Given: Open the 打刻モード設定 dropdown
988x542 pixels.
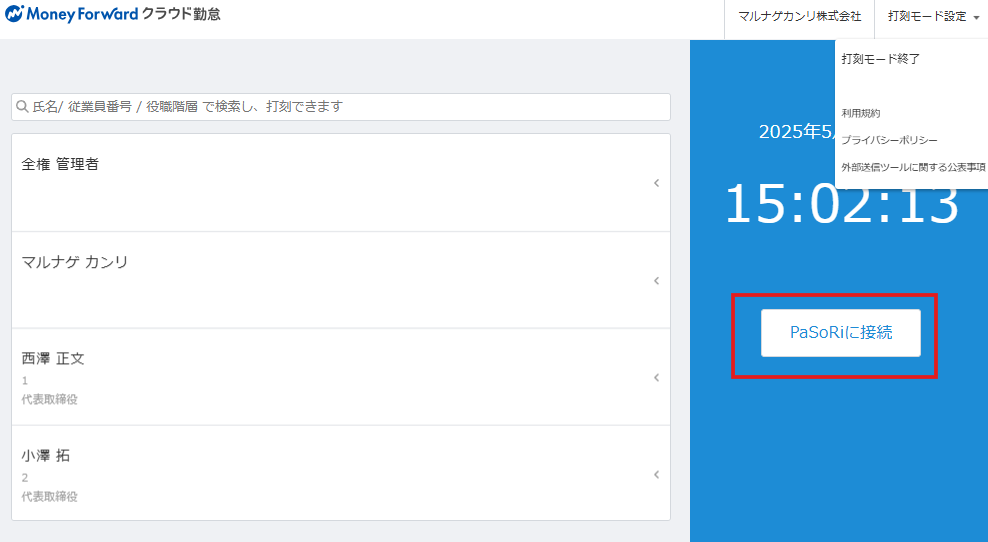Looking at the screenshot, I should (927, 16).
